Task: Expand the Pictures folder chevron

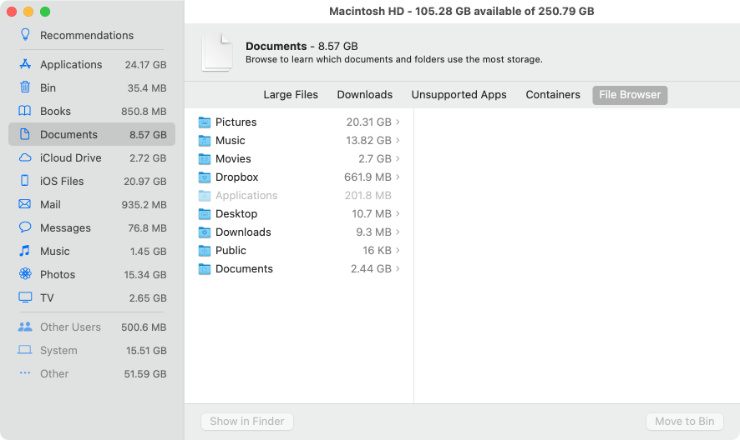Action: tap(398, 122)
